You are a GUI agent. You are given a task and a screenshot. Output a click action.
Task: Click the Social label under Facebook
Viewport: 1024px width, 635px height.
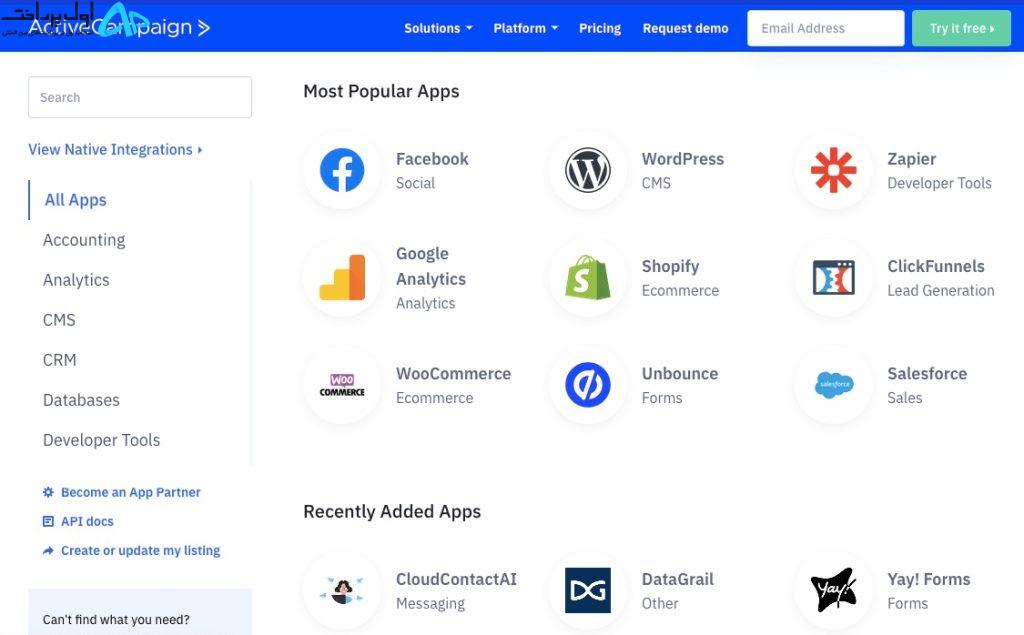pos(415,183)
